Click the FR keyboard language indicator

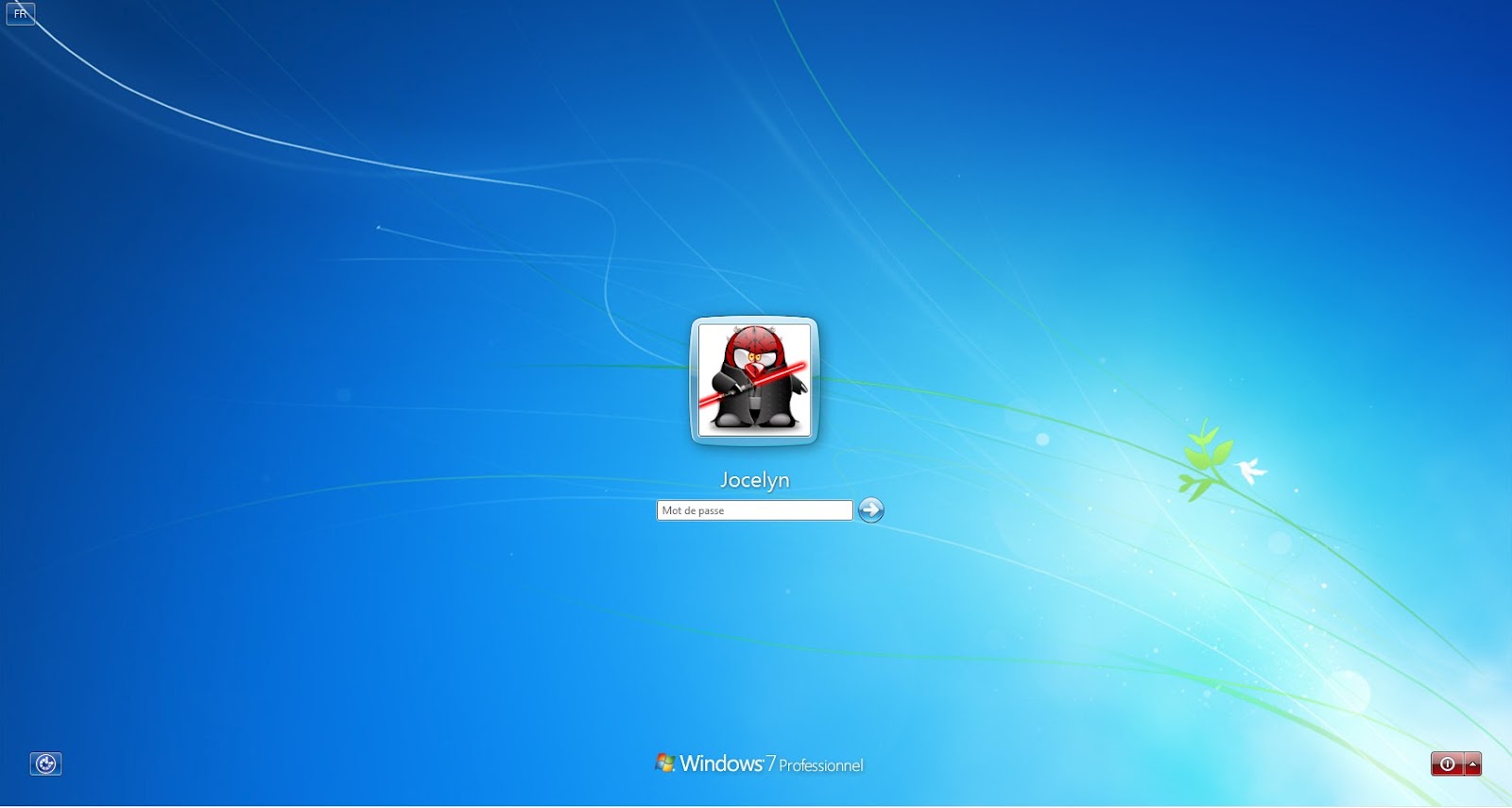tap(21, 14)
